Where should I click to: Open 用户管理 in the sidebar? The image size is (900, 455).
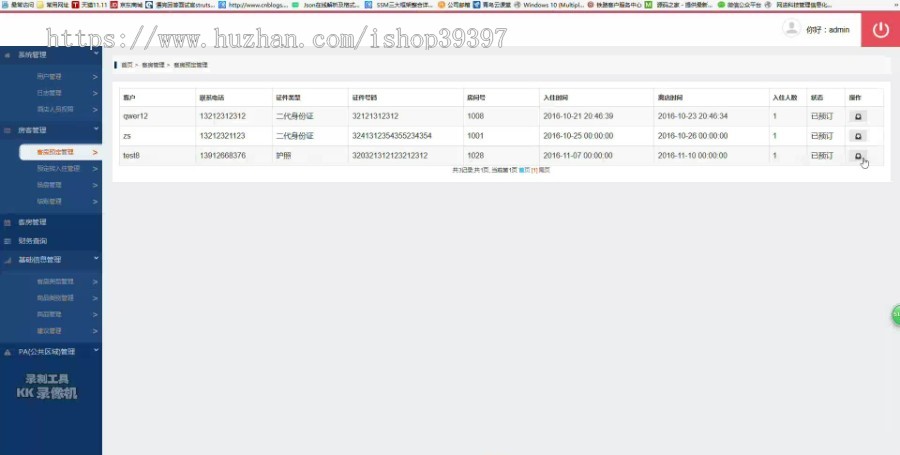coord(49,76)
